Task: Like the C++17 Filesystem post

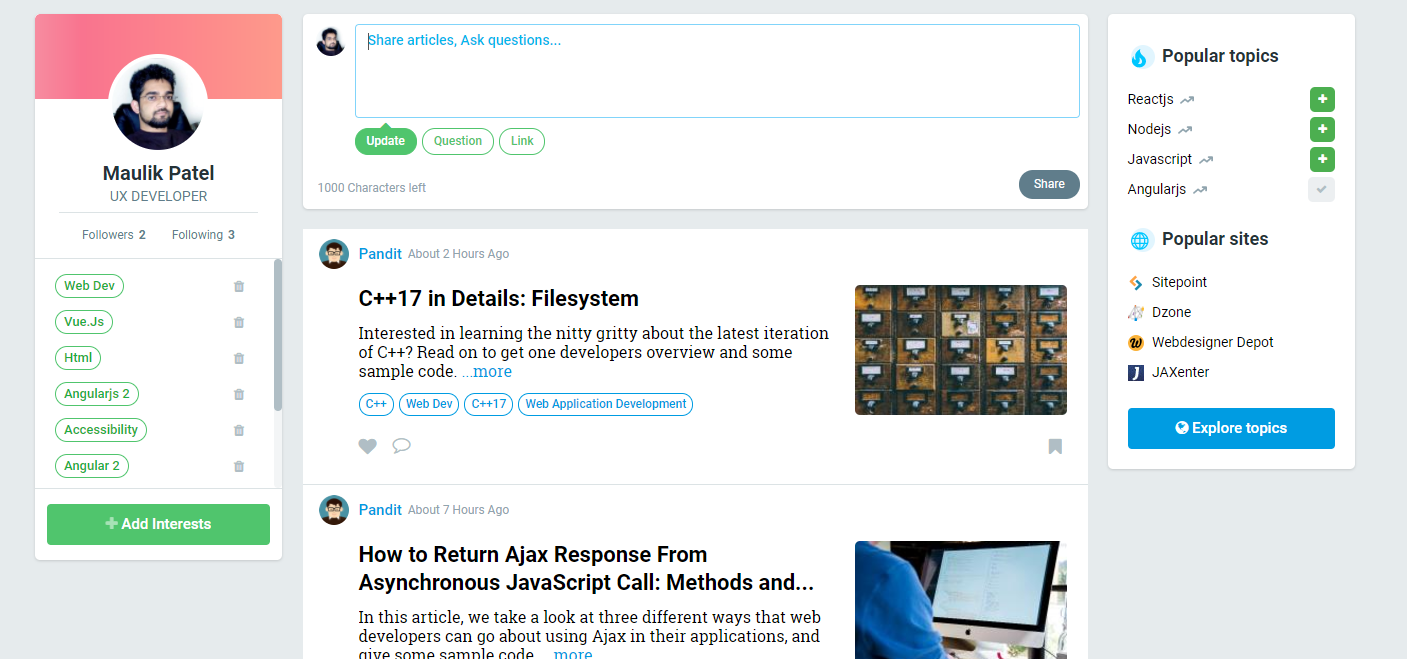Action: tap(368, 446)
